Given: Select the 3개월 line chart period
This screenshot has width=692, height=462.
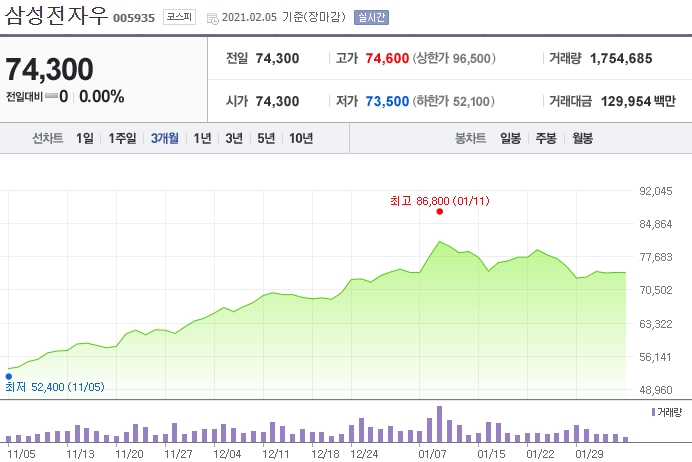Looking at the screenshot, I should pos(164,139).
